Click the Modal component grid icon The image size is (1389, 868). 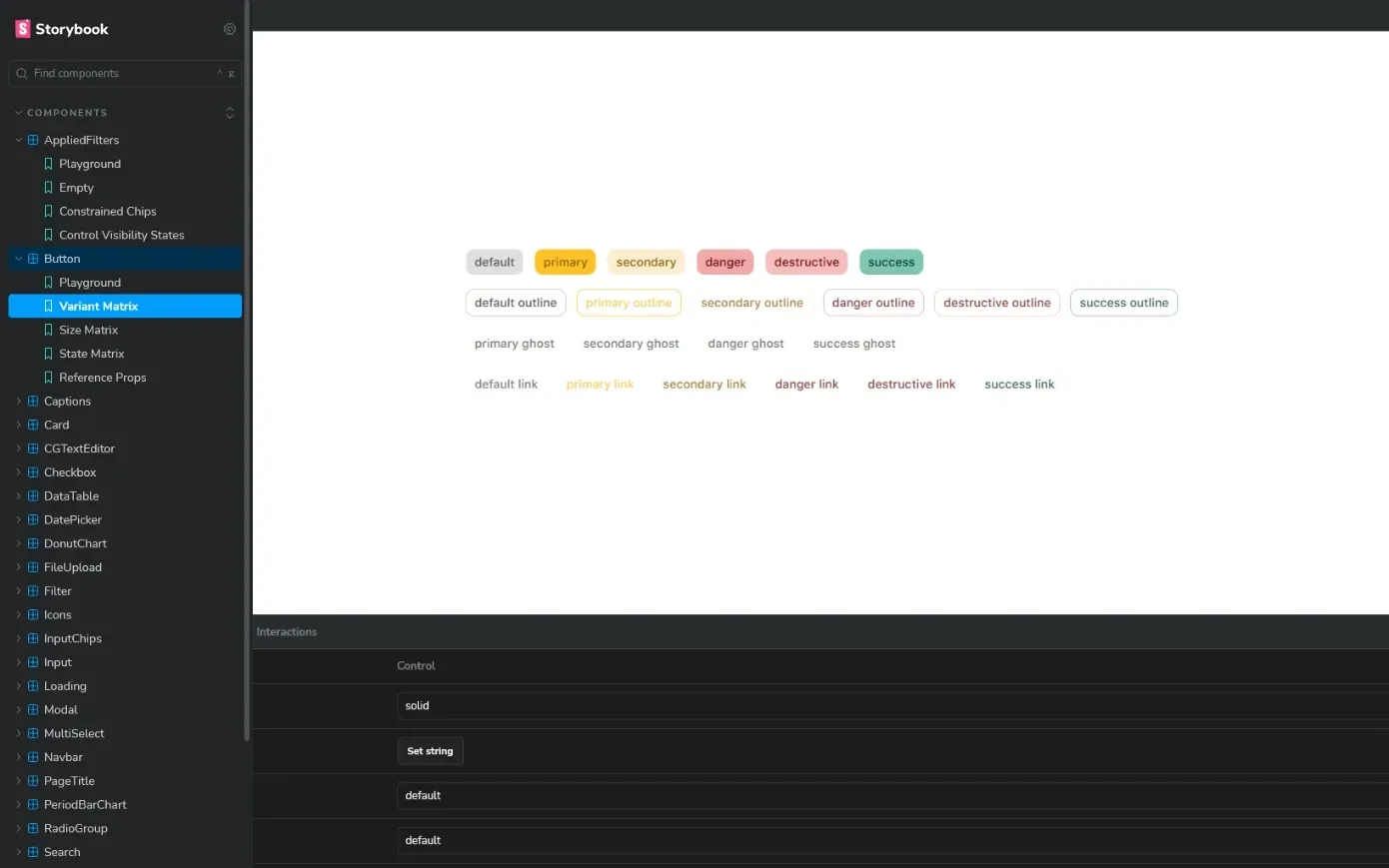pos(33,710)
